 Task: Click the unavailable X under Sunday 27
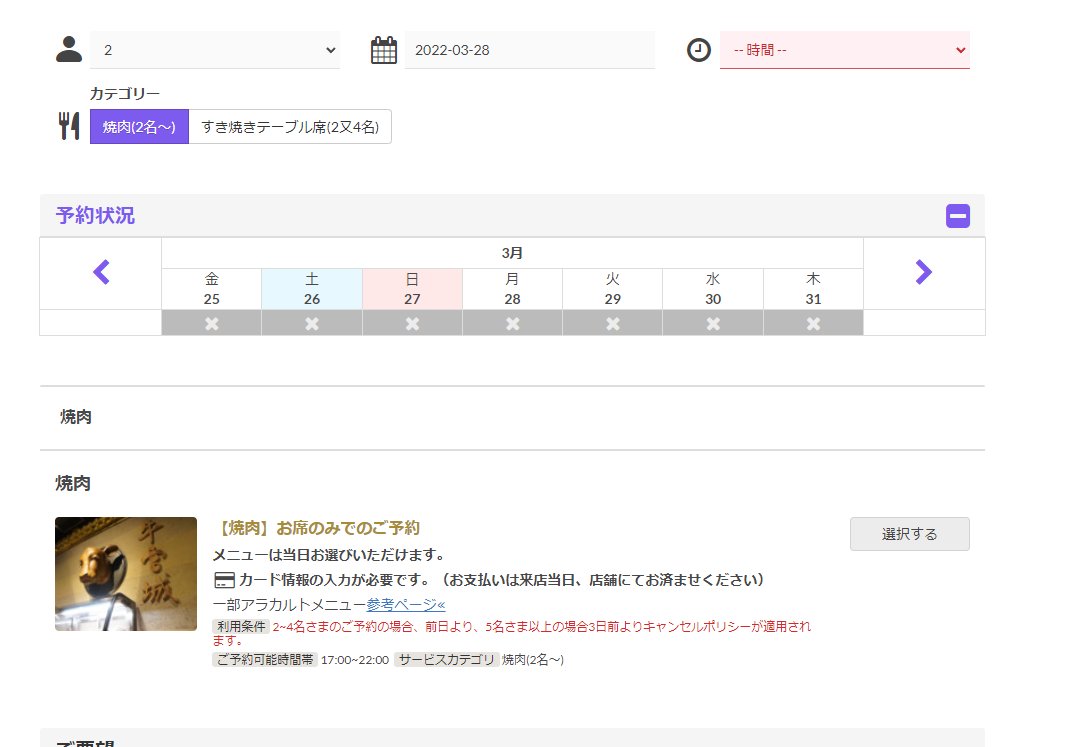pyautogui.click(x=412, y=323)
